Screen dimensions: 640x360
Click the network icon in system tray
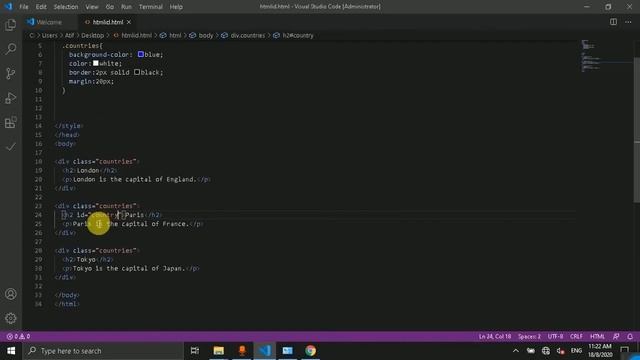pos(546,351)
